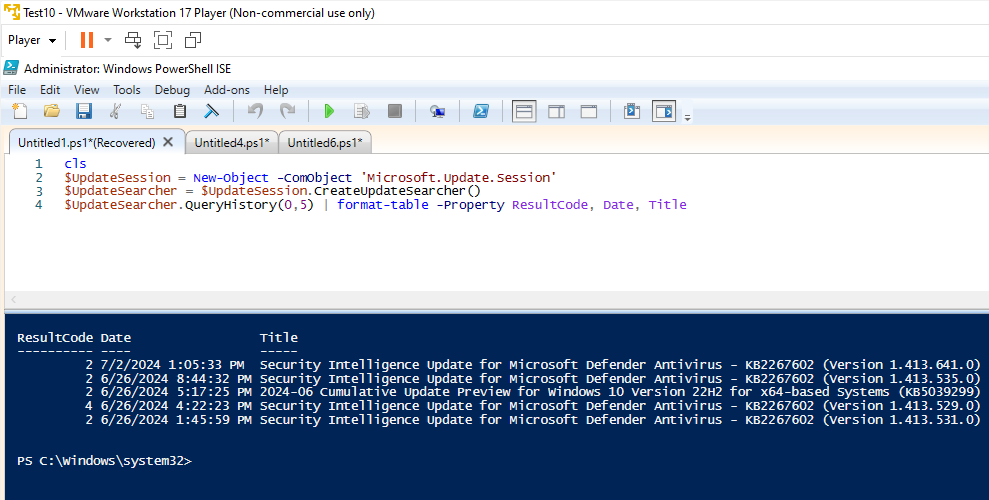Open the Help menu
This screenshot has height=500, width=989.
point(276,90)
